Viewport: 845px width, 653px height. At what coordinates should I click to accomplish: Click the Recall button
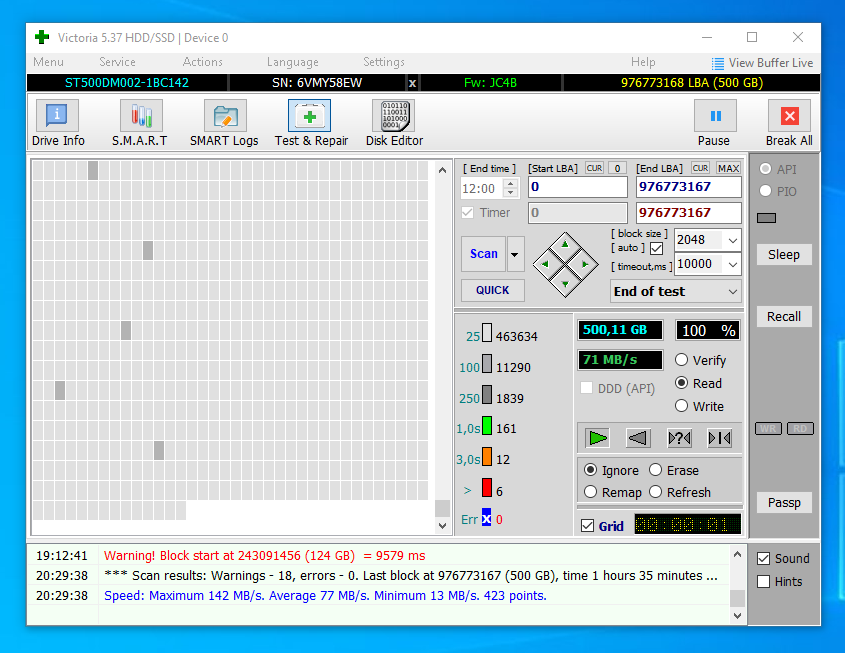[x=784, y=316]
